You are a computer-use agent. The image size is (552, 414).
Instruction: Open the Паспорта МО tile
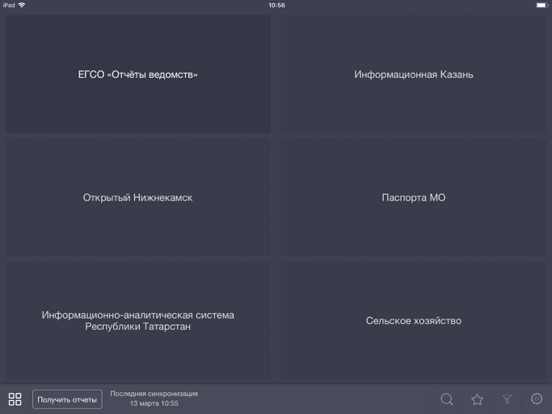tap(414, 197)
